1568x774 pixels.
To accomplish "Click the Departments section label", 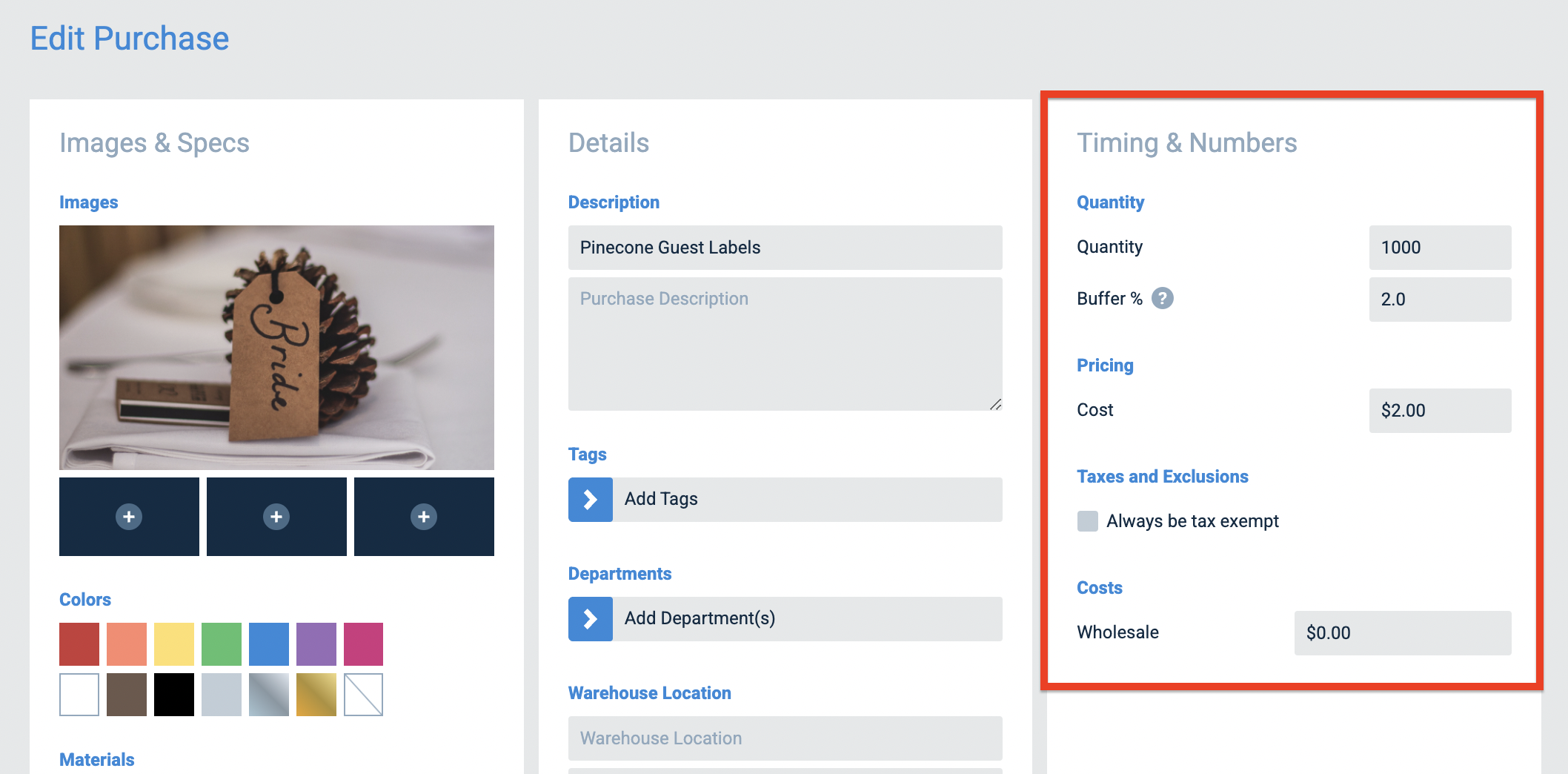I will (x=620, y=574).
